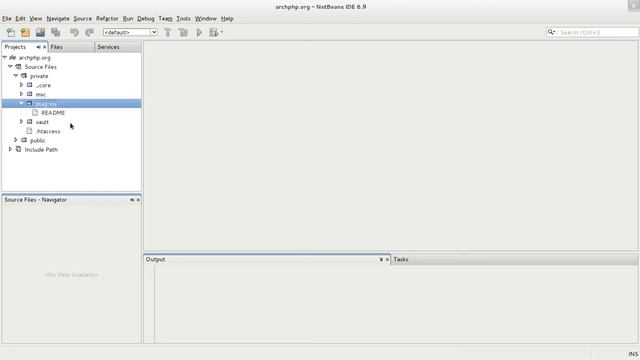Switch to the Tasks tab

(401, 259)
